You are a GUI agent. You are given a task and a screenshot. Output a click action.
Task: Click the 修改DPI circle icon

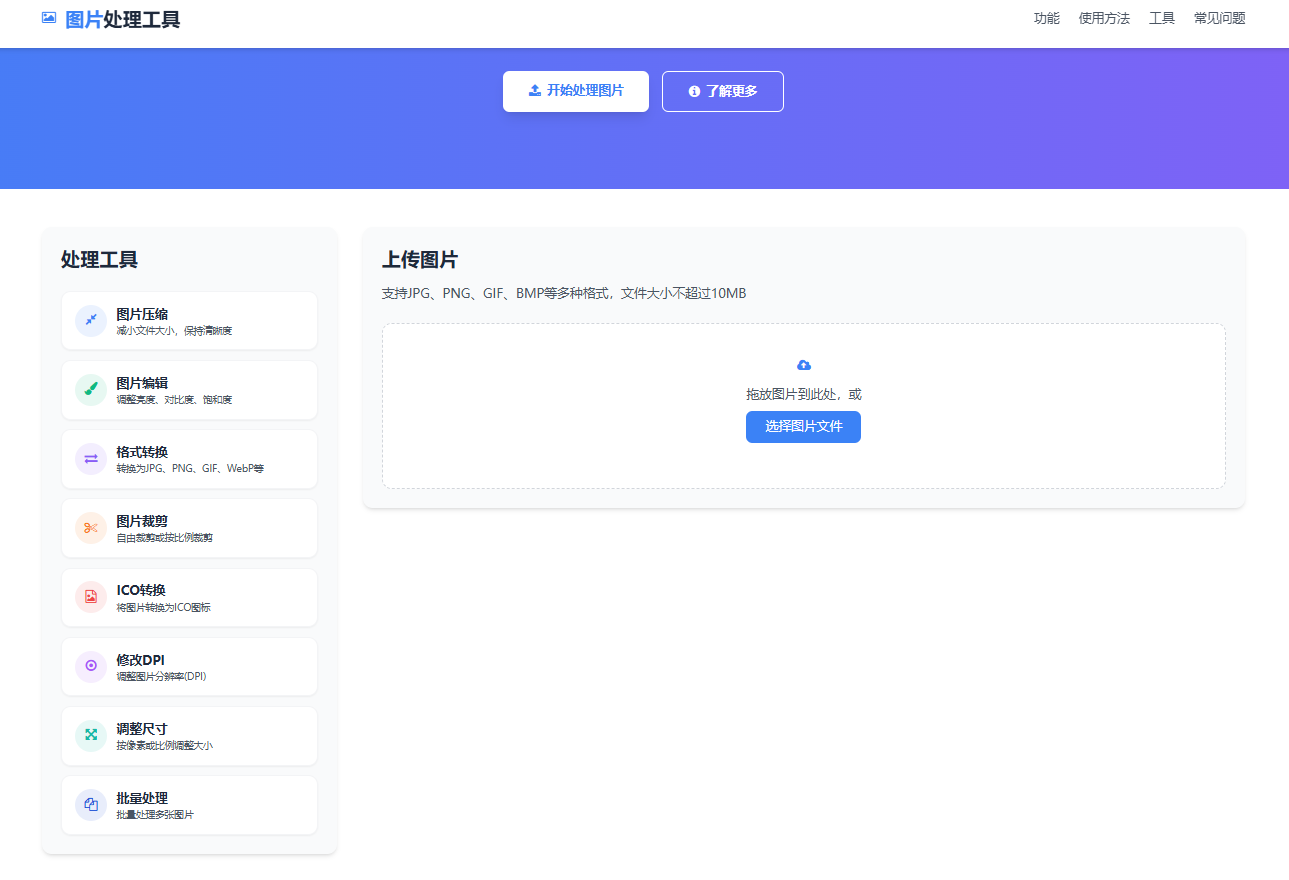click(91, 666)
